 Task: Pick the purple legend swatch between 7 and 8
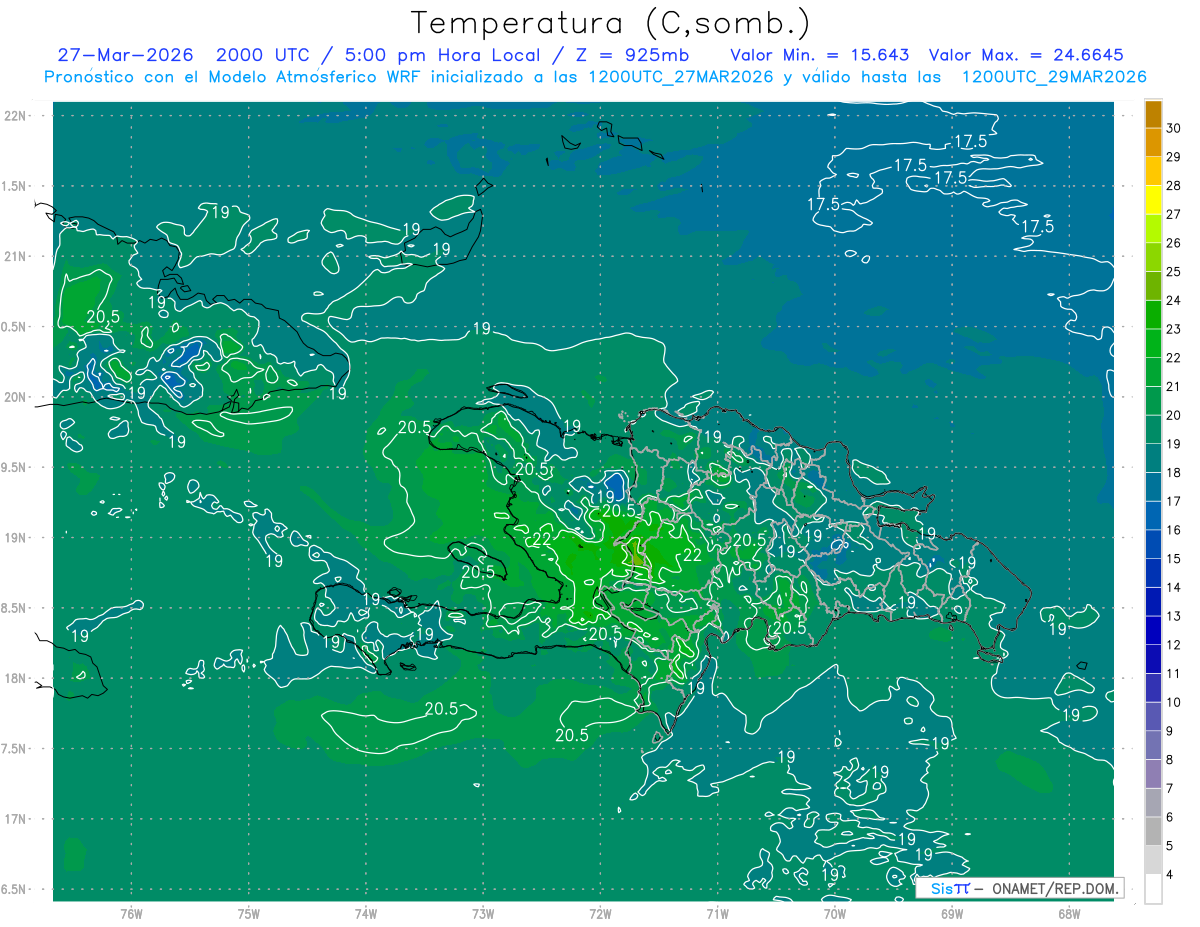pyautogui.click(x=1153, y=774)
